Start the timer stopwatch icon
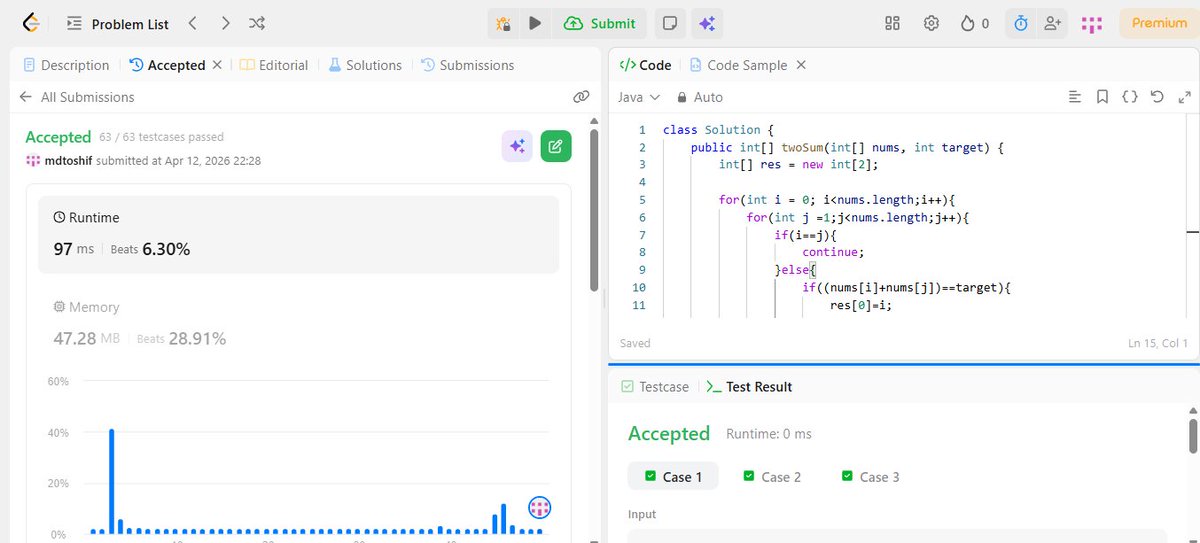 (1021, 23)
